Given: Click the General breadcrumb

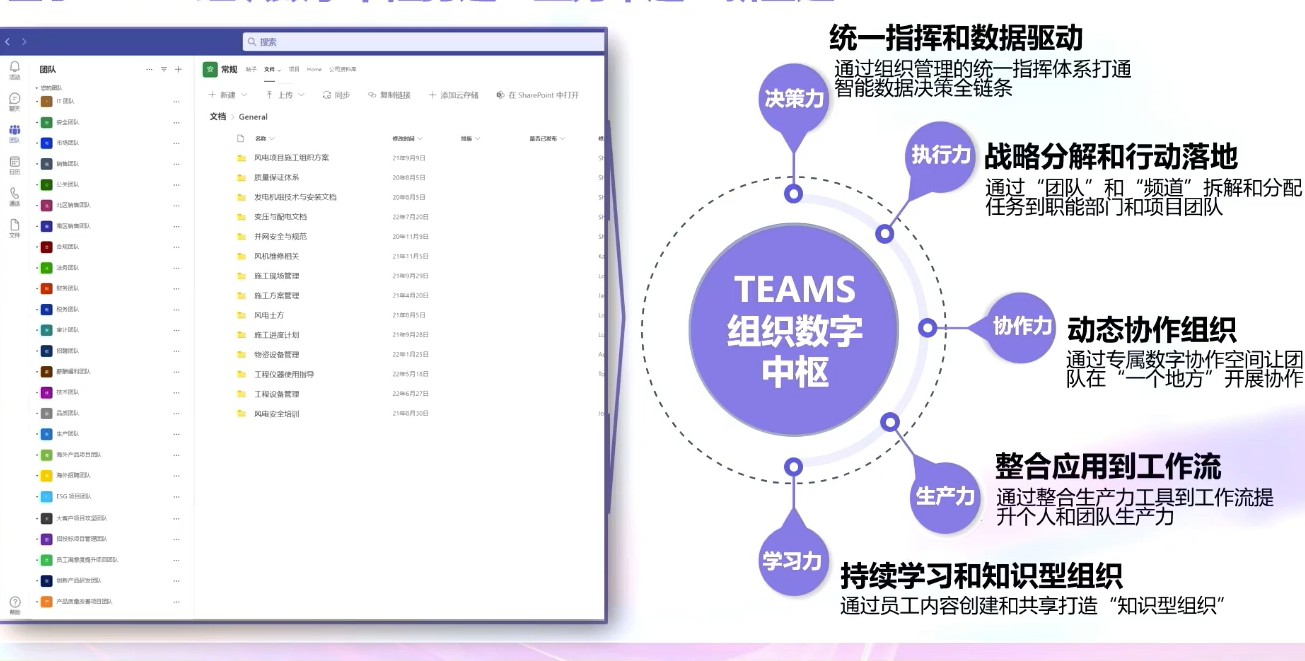Looking at the screenshot, I should pyautogui.click(x=253, y=116).
